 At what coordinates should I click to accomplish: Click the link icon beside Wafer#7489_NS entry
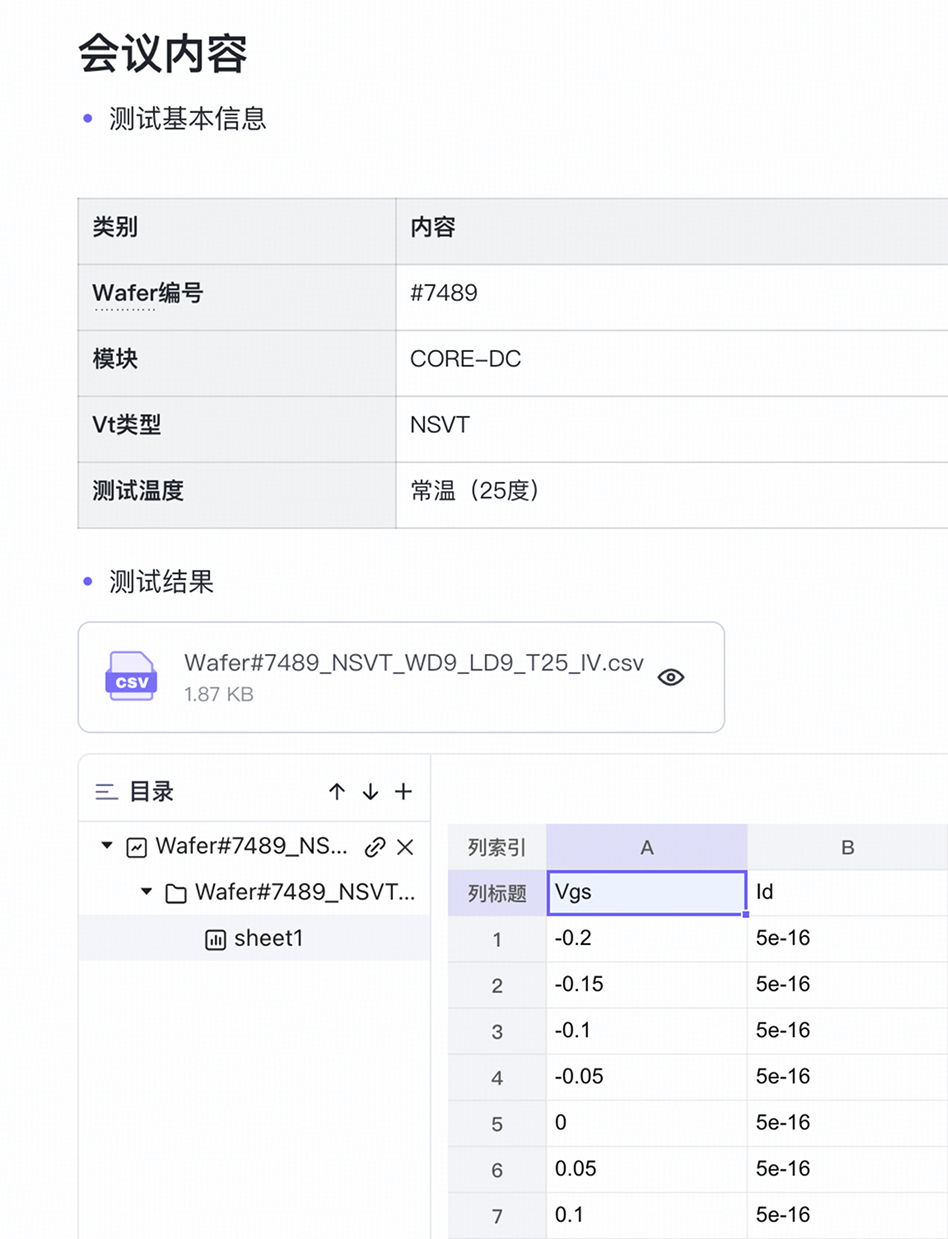point(375,847)
